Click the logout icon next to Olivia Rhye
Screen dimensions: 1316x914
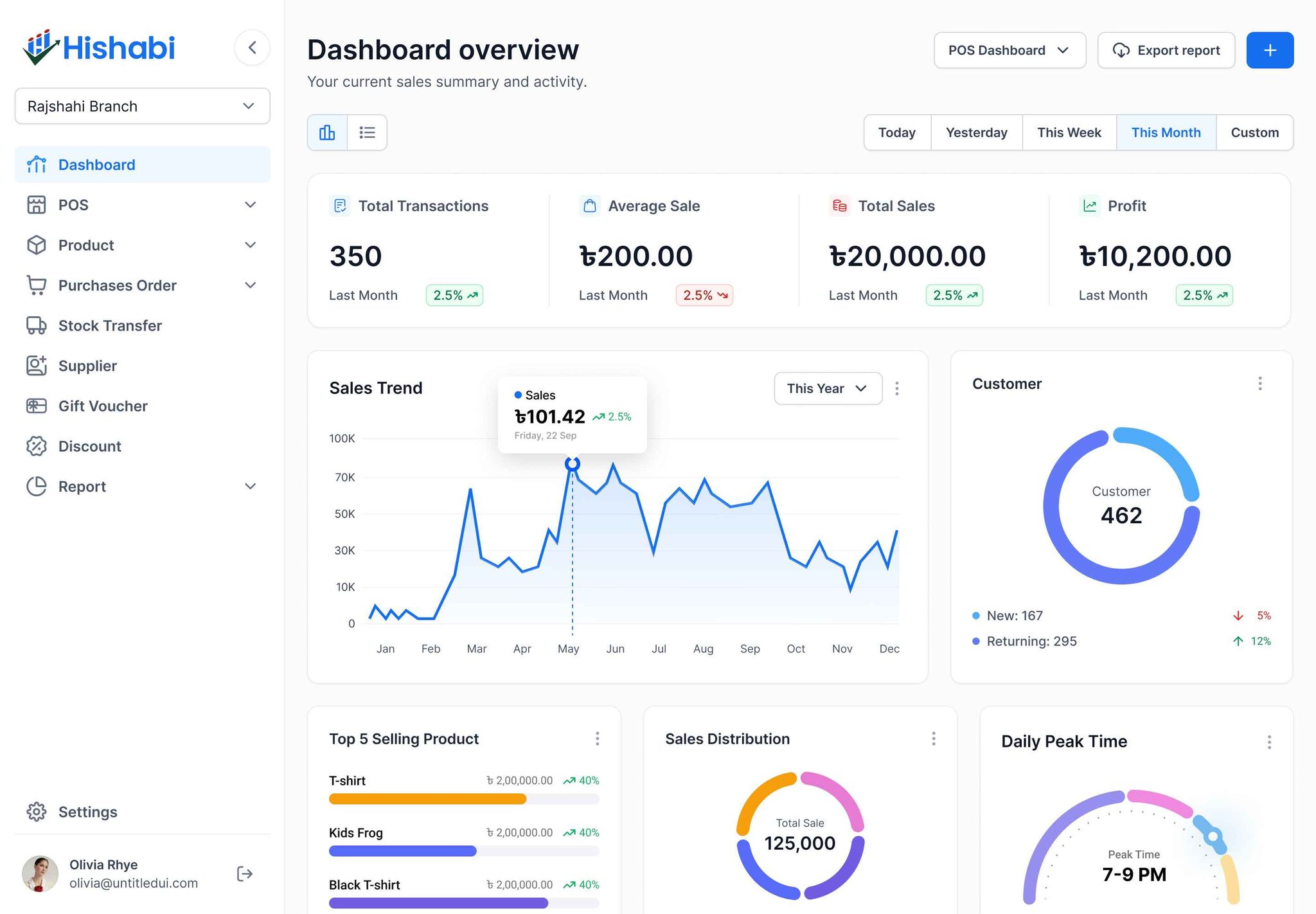click(x=245, y=873)
